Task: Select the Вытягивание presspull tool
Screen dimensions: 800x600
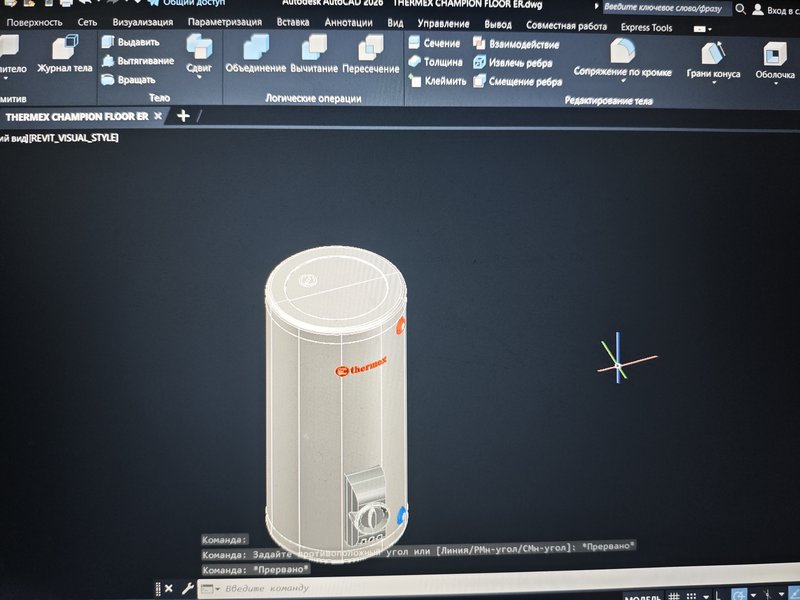Action: click(x=138, y=61)
